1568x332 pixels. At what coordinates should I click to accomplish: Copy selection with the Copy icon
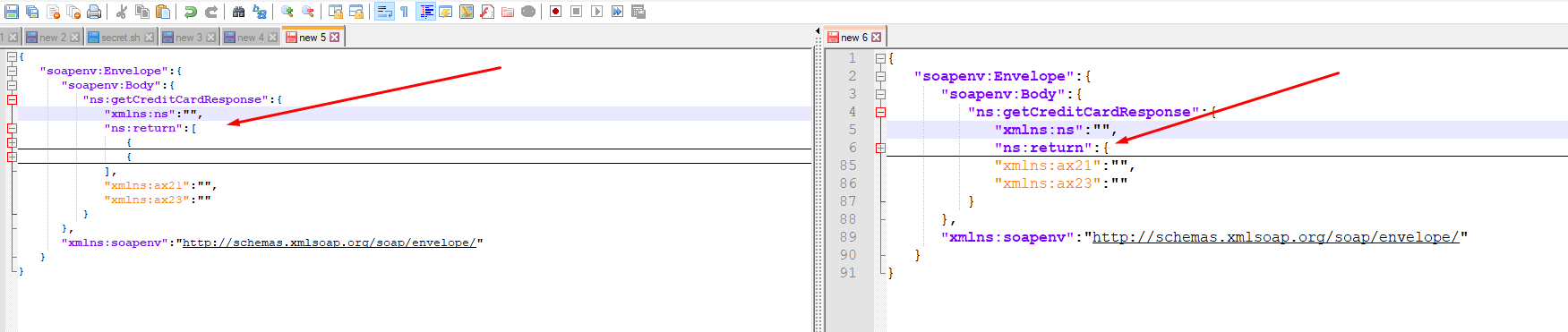[x=141, y=12]
